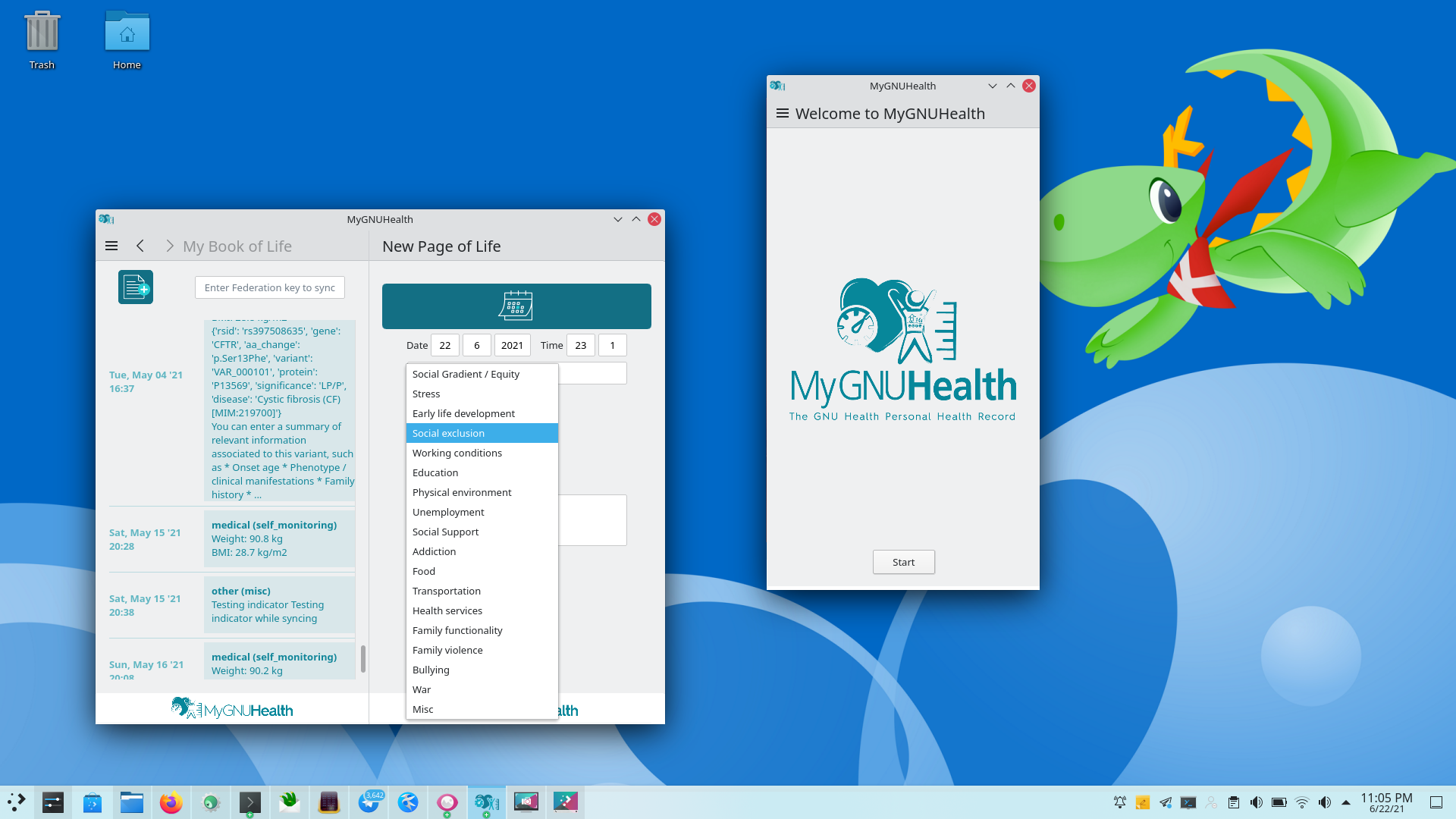
Task: Click the back arrow navigation icon
Action: [x=140, y=246]
